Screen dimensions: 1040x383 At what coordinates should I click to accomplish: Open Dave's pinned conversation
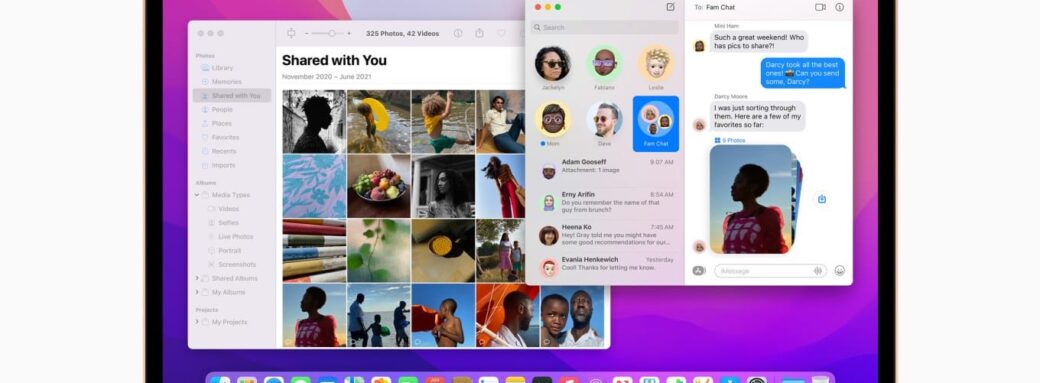[604, 124]
